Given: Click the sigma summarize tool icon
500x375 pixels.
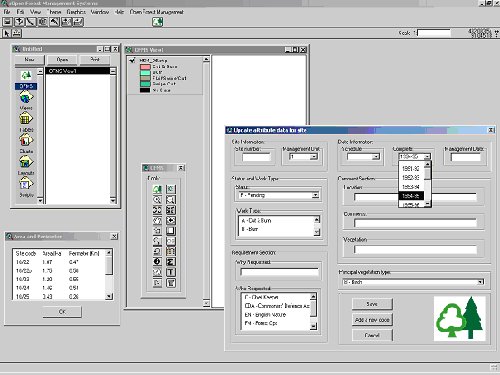Looking at the screenshot, I should (171, 262).
